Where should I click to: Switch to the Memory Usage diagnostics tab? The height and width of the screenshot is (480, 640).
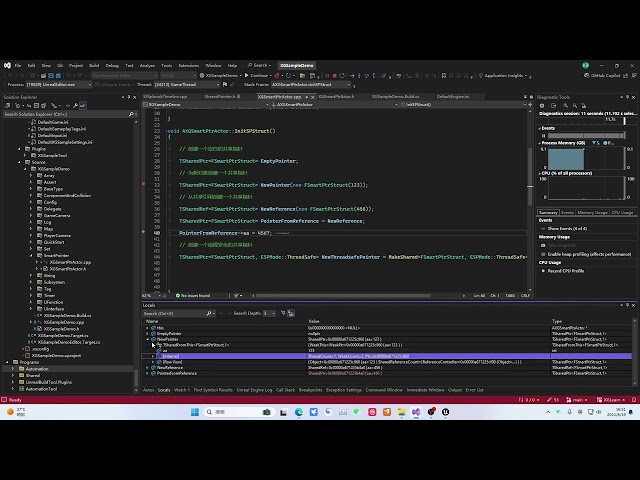(592, 213)
